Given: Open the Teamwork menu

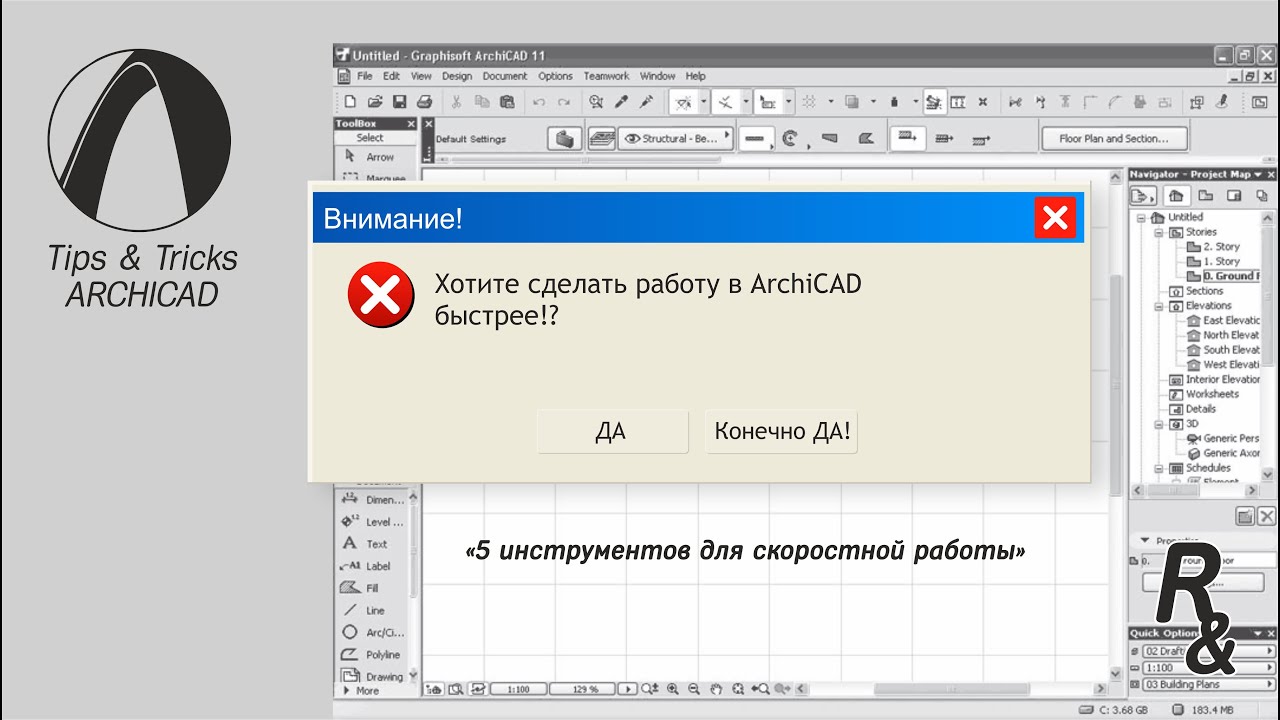Looking at the screenshot, I should click(606, 76).
